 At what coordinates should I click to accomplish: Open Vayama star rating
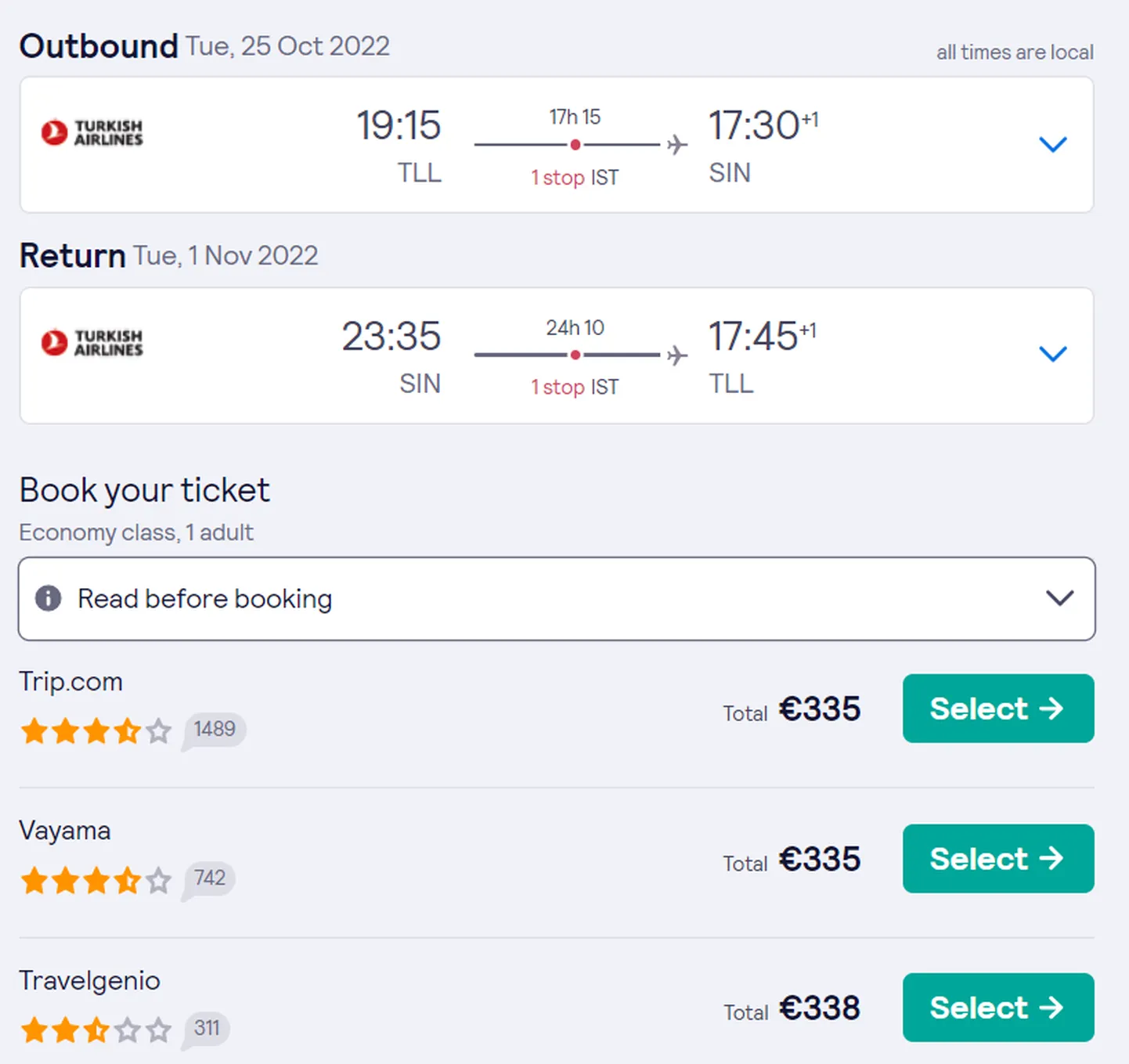(96, 881)
